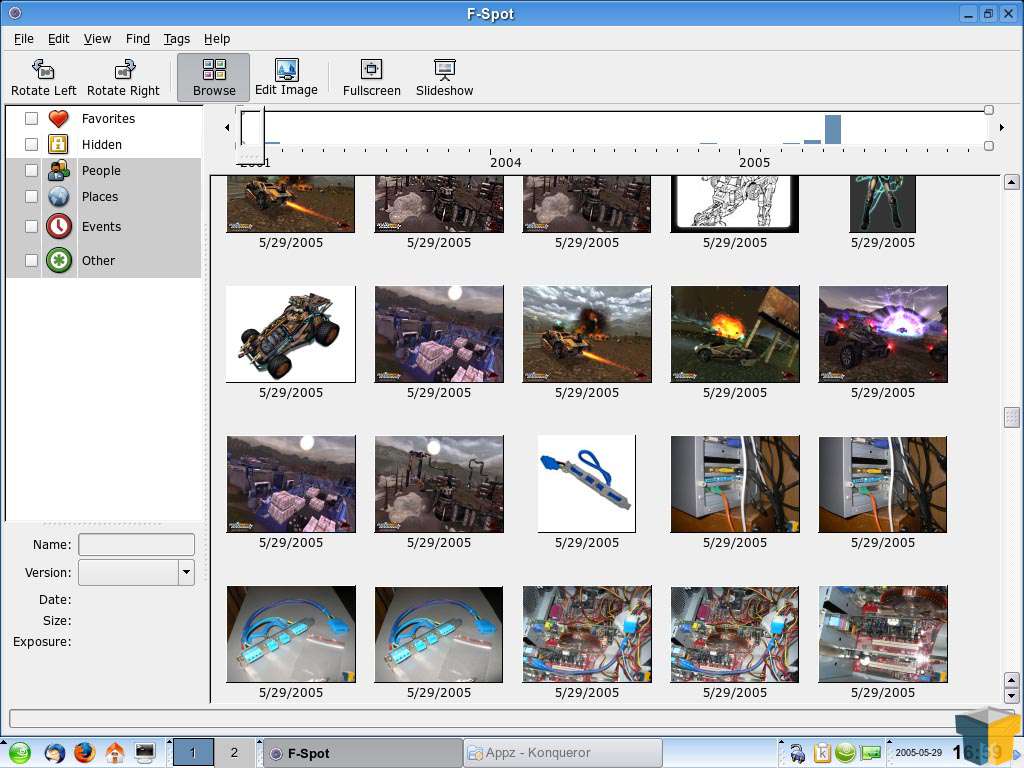This screenshot has width=1024, height=768.
Task: Switch to the Appz - Konqueror window
Action: pyautogui.click(x=563, y=753)
